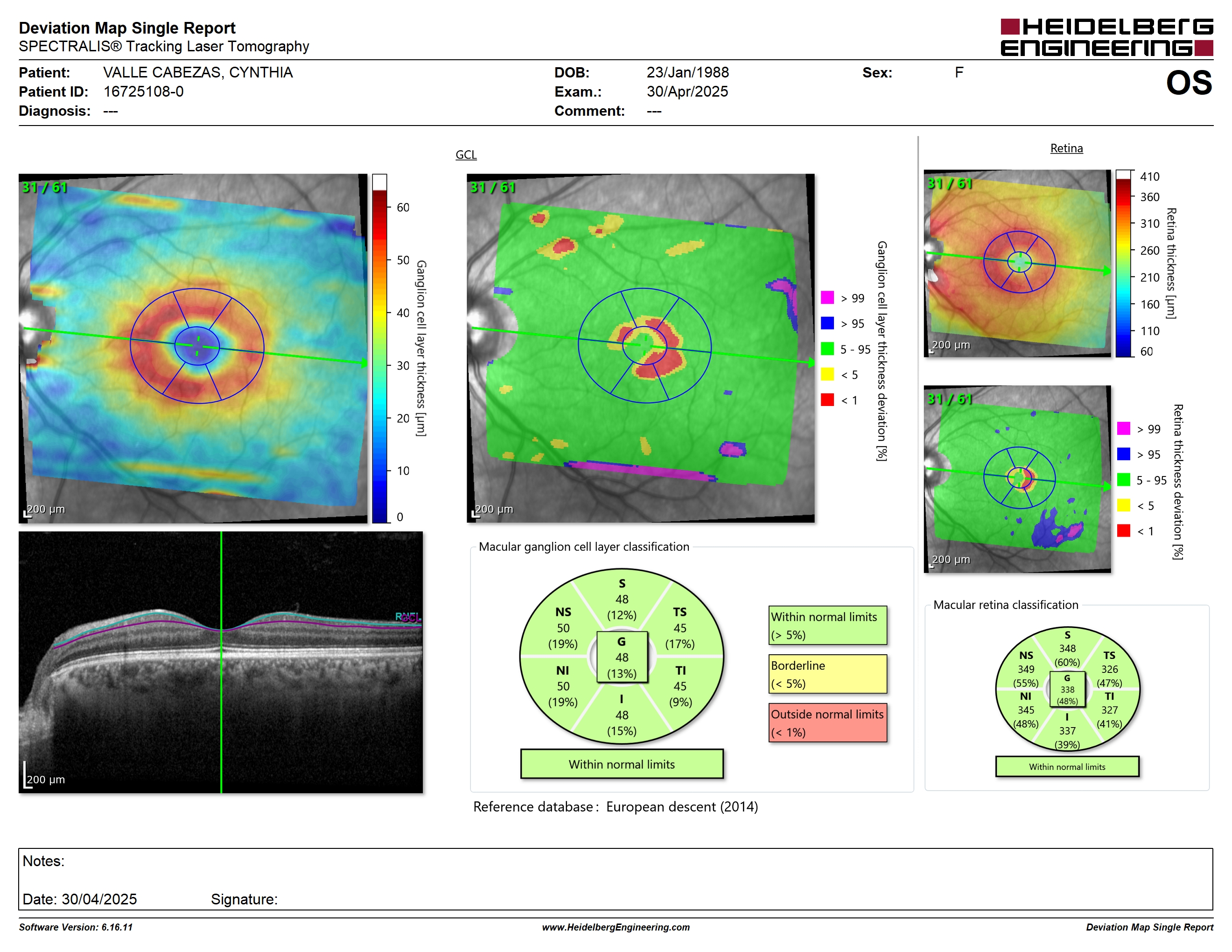
Task: Click the GCL TS sector 45 (17%)
Action: [x=680, y=628]
